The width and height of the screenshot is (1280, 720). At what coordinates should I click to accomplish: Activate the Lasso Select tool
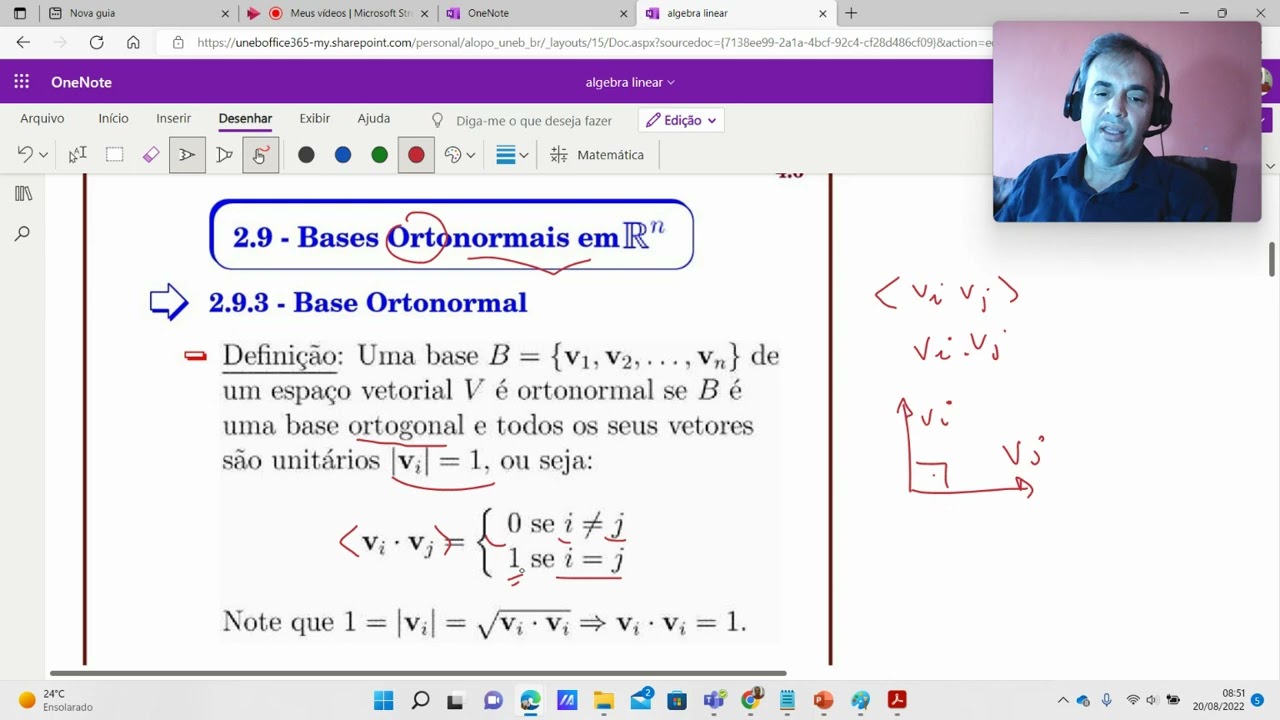pyautogui.click(x=77, y=155)
